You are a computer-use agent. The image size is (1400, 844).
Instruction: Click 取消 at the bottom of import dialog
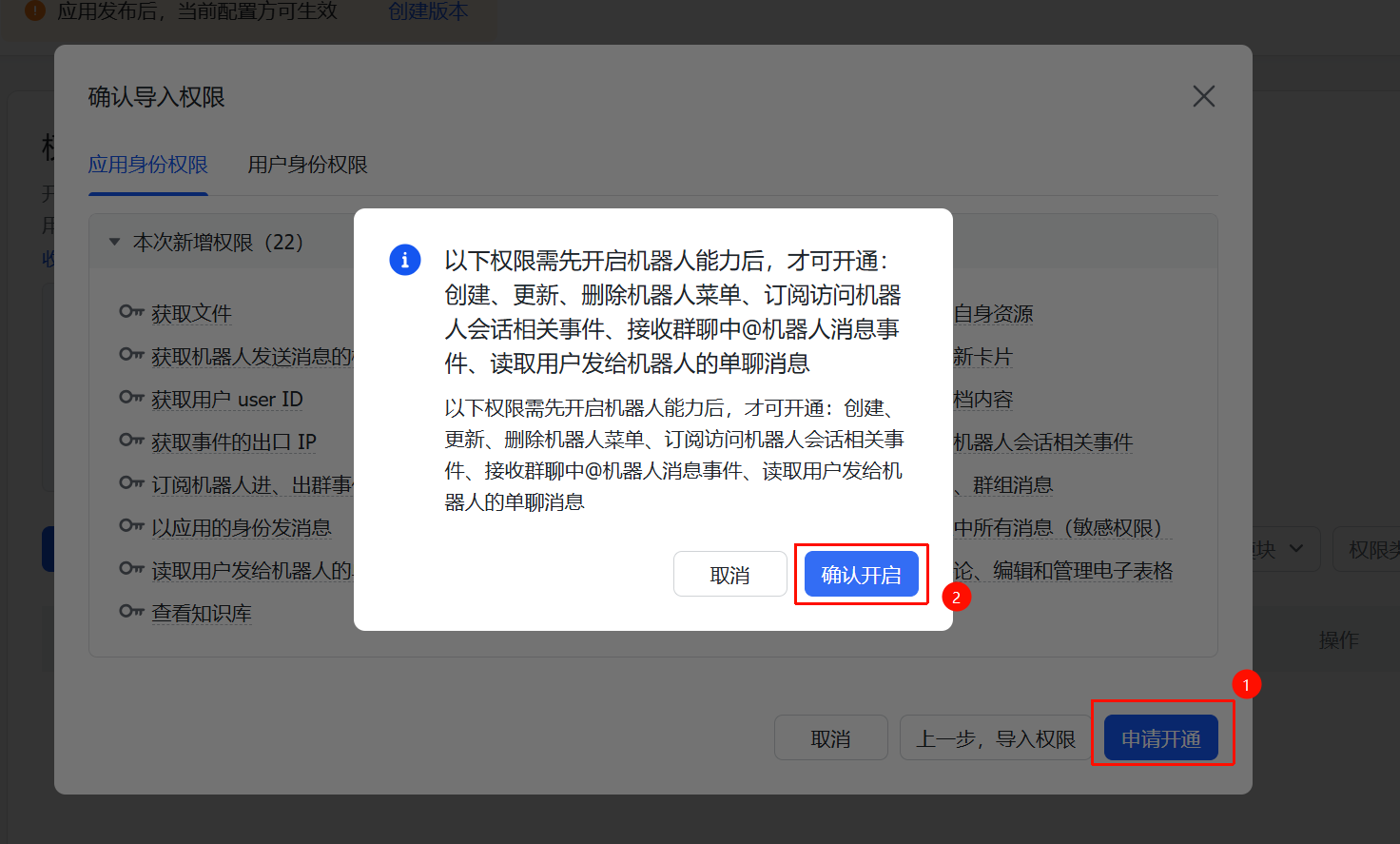(830, 738)
